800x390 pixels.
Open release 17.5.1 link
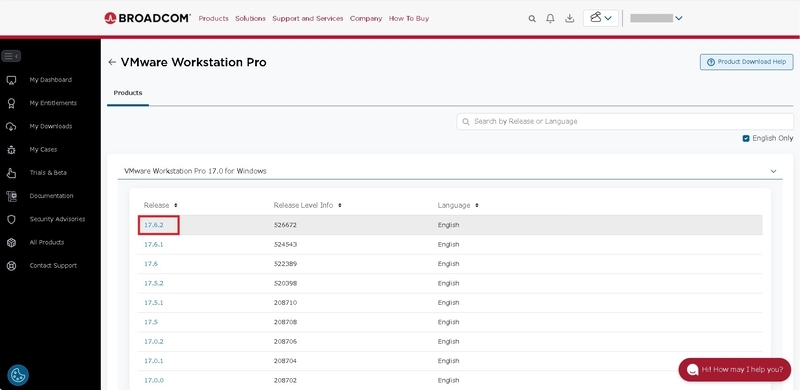154,303
